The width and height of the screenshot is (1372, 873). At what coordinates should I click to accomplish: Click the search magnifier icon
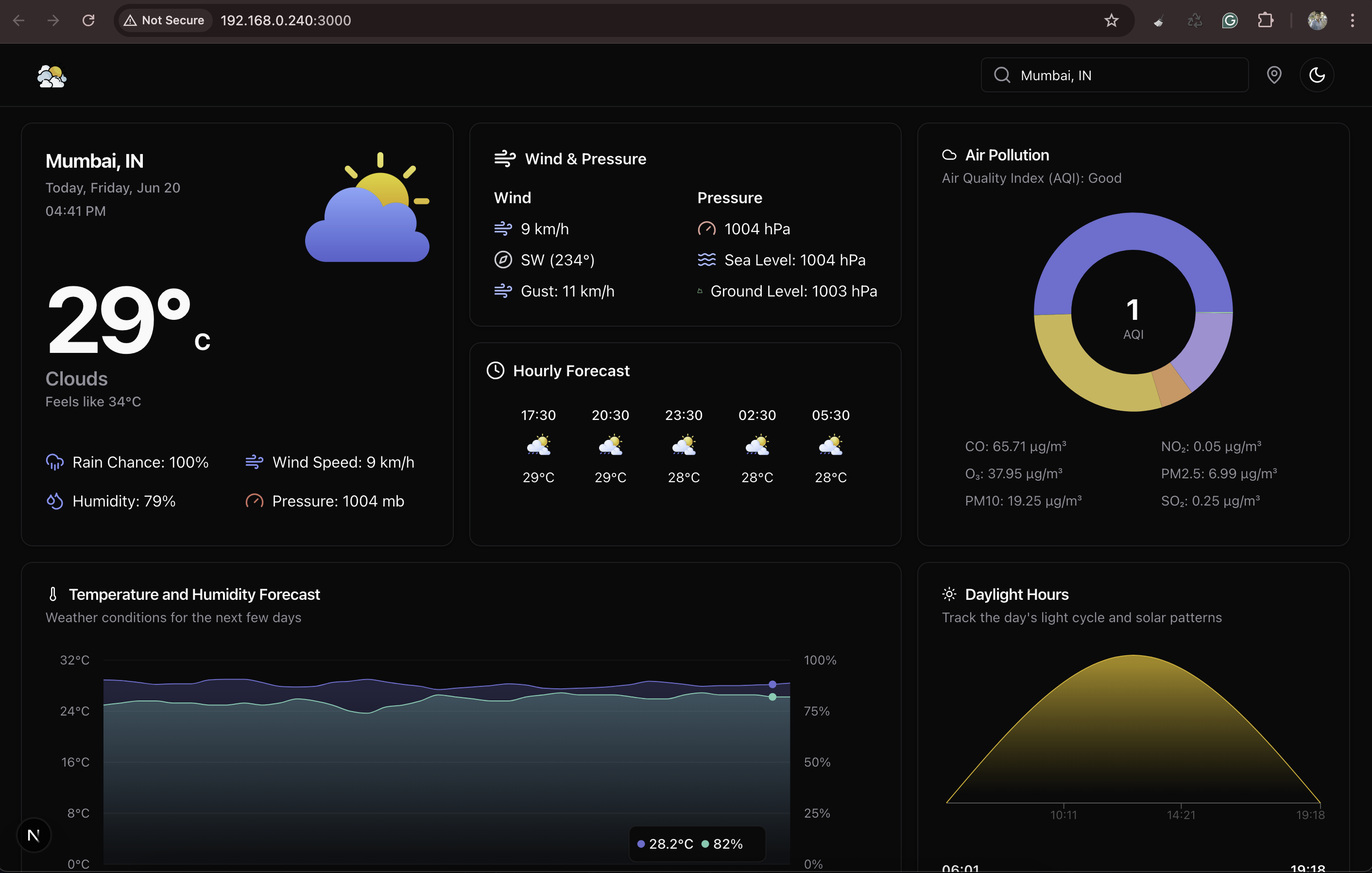[1002, 75]
